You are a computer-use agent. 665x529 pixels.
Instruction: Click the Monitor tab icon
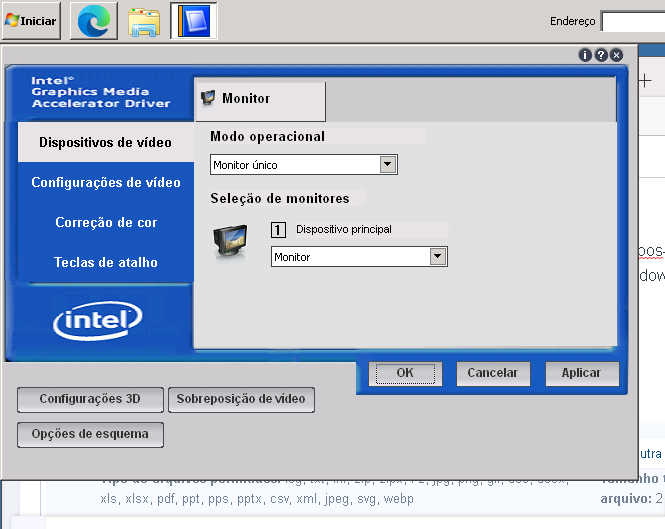pyautogui.click(x=208, y=98)
